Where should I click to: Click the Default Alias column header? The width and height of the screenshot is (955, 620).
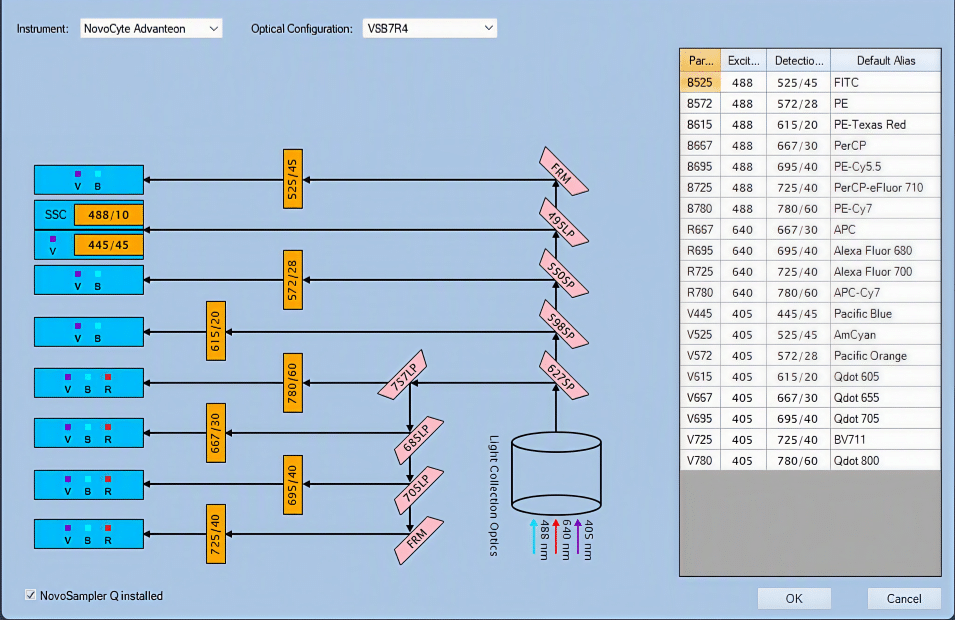coord(886,60)
